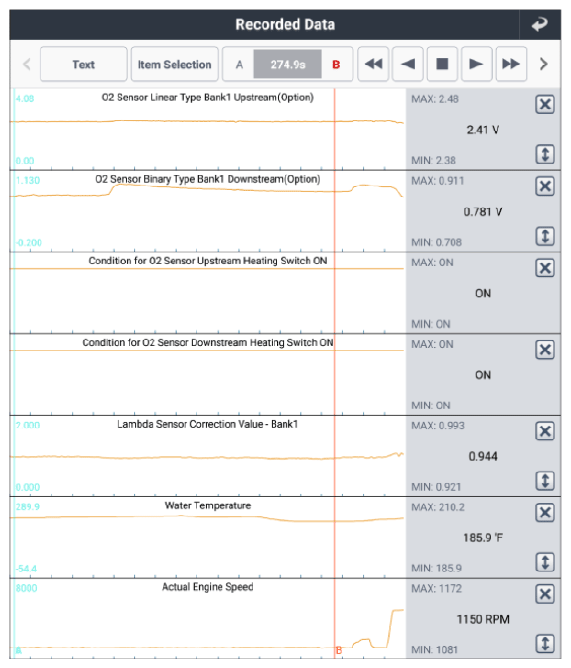Viewport: 571px width, 668px height.
Task: Expand the O2 Sensor Linear graph scale
Action: tap(545, 154)
